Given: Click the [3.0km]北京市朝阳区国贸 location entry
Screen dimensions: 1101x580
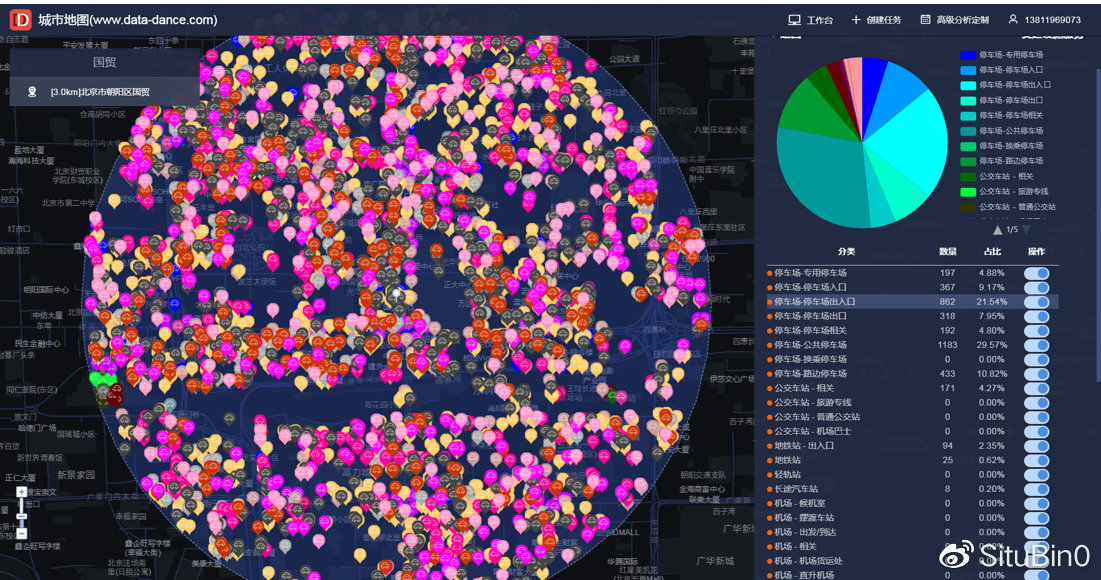Looking at the screenshot, I should coord(100,92).
